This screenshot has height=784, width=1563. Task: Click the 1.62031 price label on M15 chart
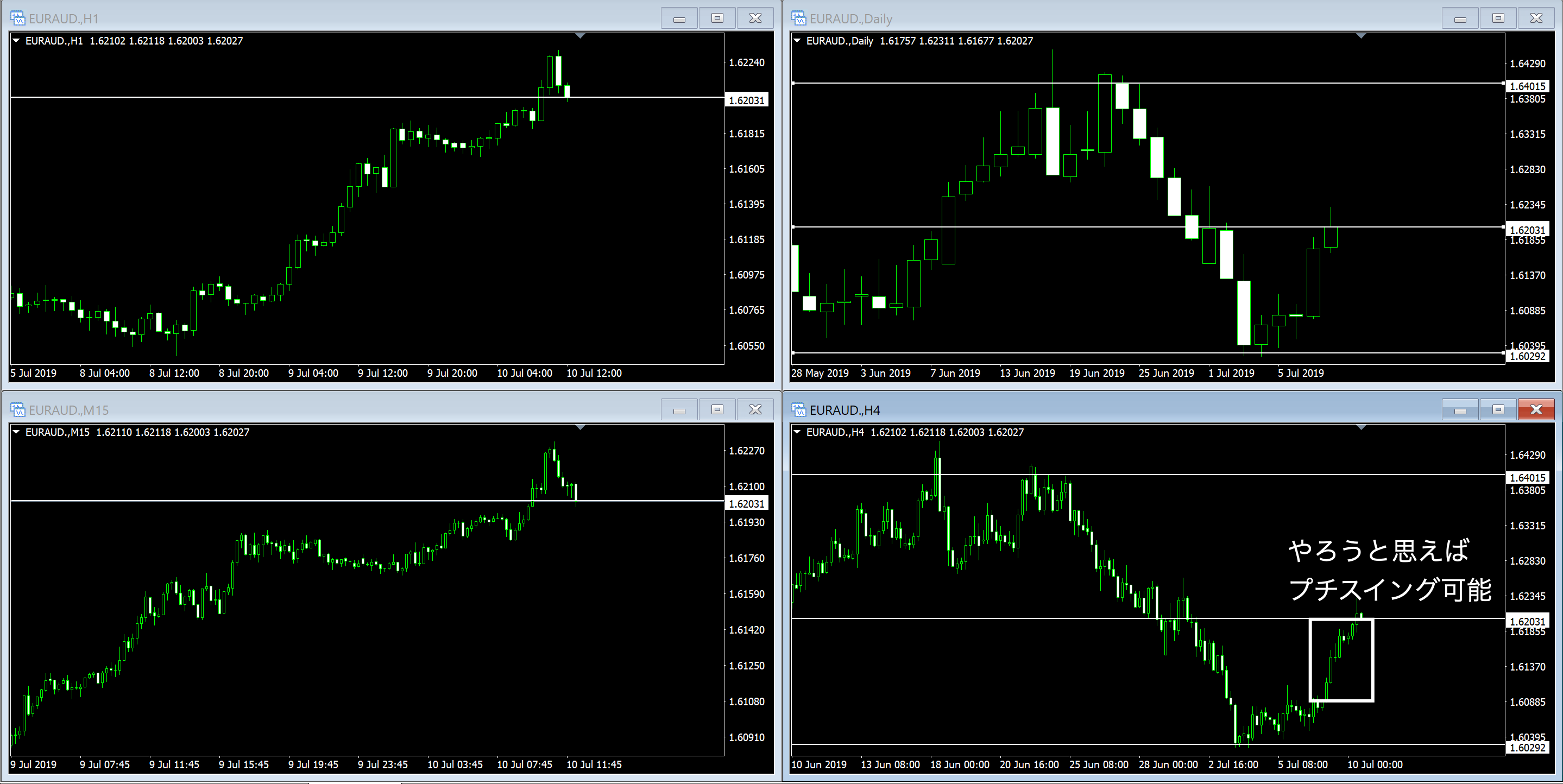click(x=746, y=504)
